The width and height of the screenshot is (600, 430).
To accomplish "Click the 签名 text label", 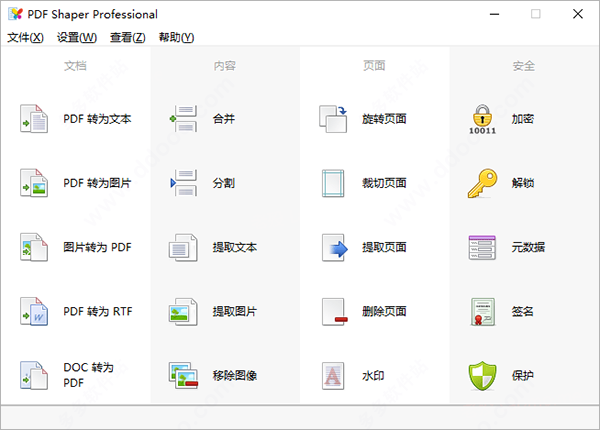I will (523, 311).
